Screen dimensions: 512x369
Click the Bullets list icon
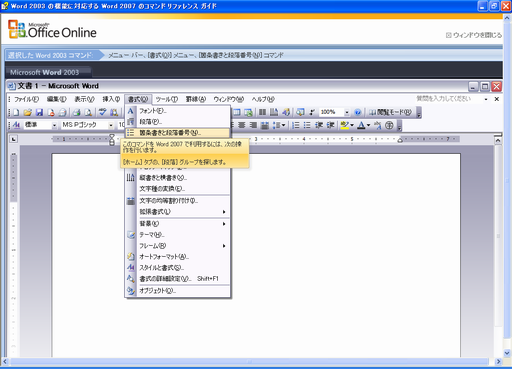[307, 125]
